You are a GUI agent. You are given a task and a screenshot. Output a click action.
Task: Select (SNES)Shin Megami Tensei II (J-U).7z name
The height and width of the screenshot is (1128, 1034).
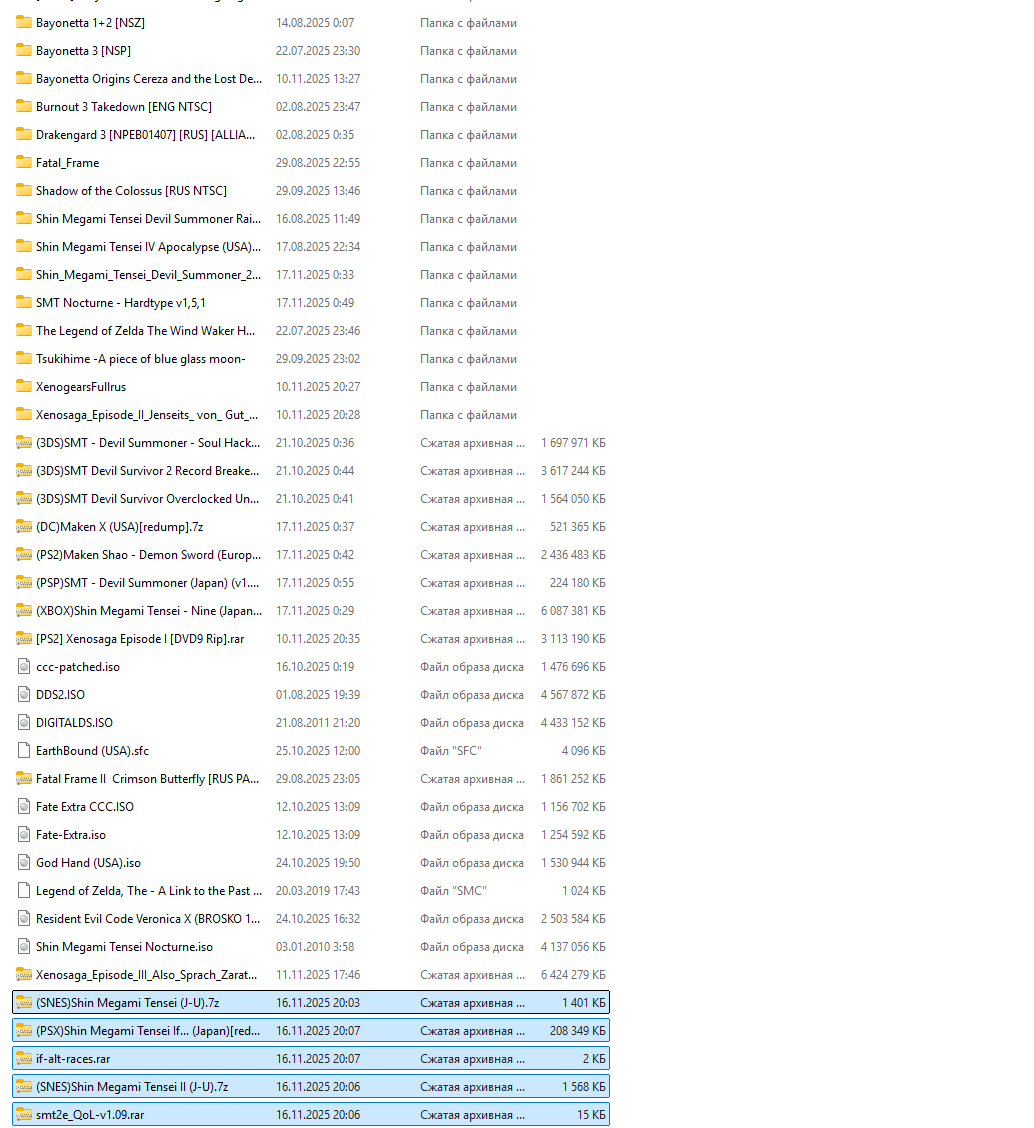point(132,1087)
